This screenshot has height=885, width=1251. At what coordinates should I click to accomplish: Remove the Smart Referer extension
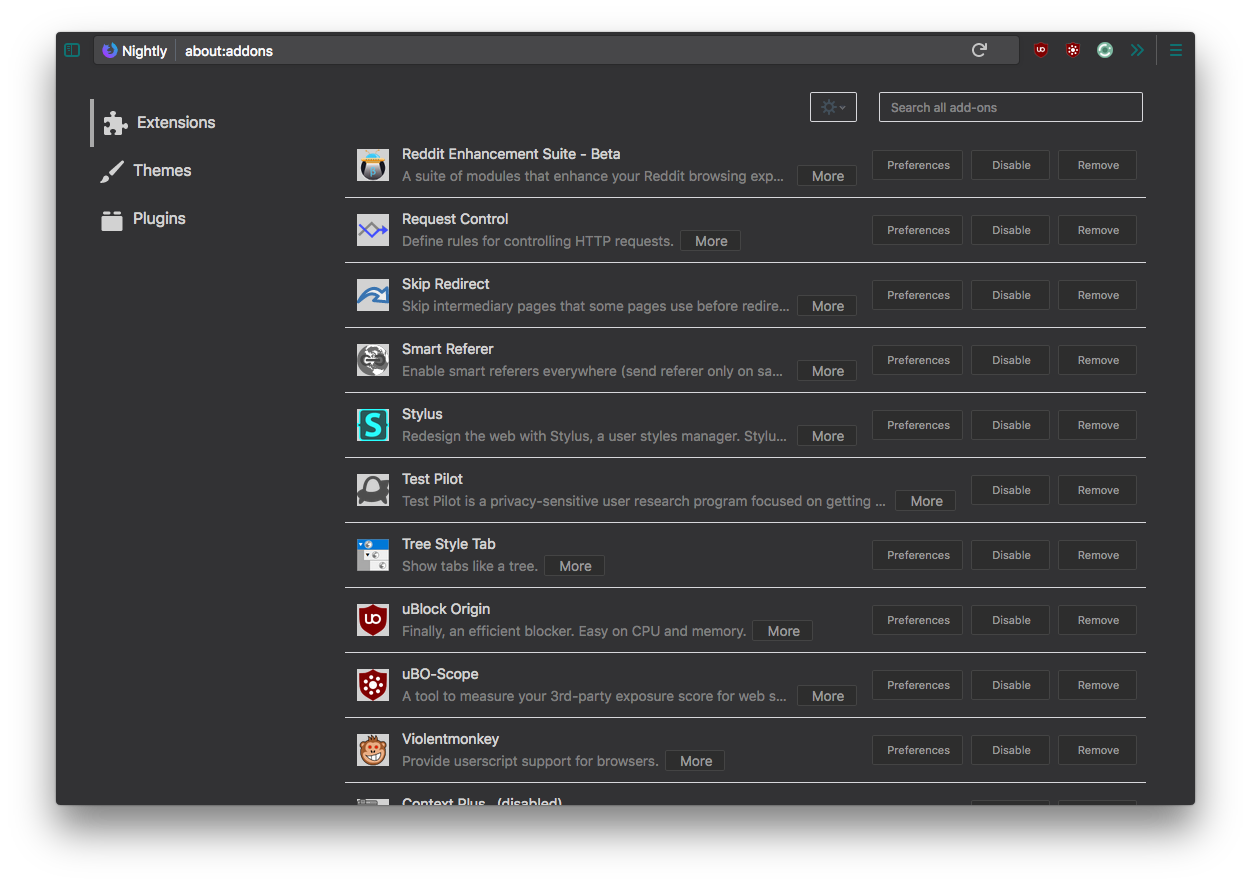(1098, 360)
